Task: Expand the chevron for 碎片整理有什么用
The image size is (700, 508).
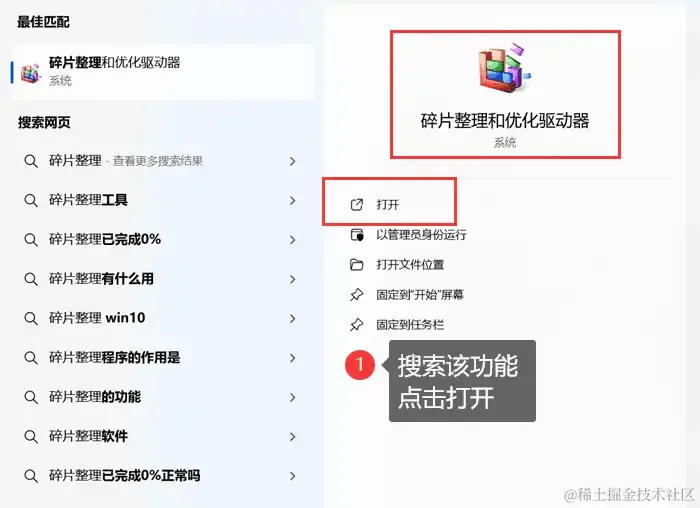Action: [x=292, y=279]
